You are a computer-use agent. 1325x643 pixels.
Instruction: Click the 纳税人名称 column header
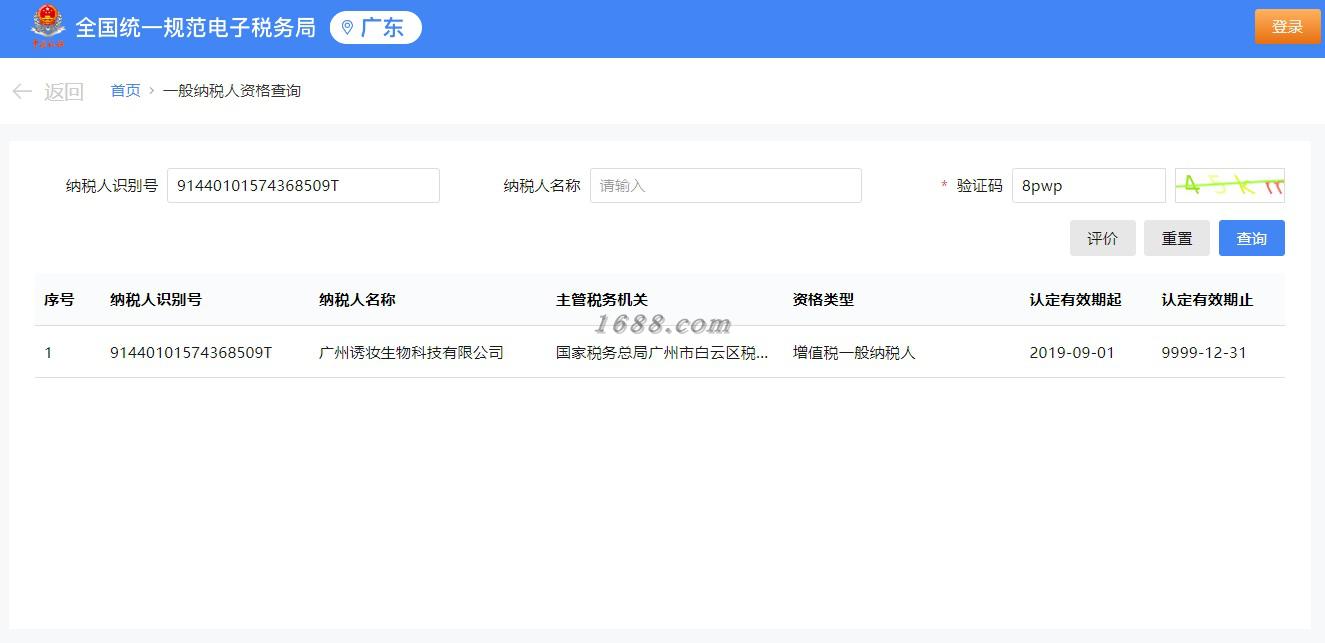tap(357, 300)
